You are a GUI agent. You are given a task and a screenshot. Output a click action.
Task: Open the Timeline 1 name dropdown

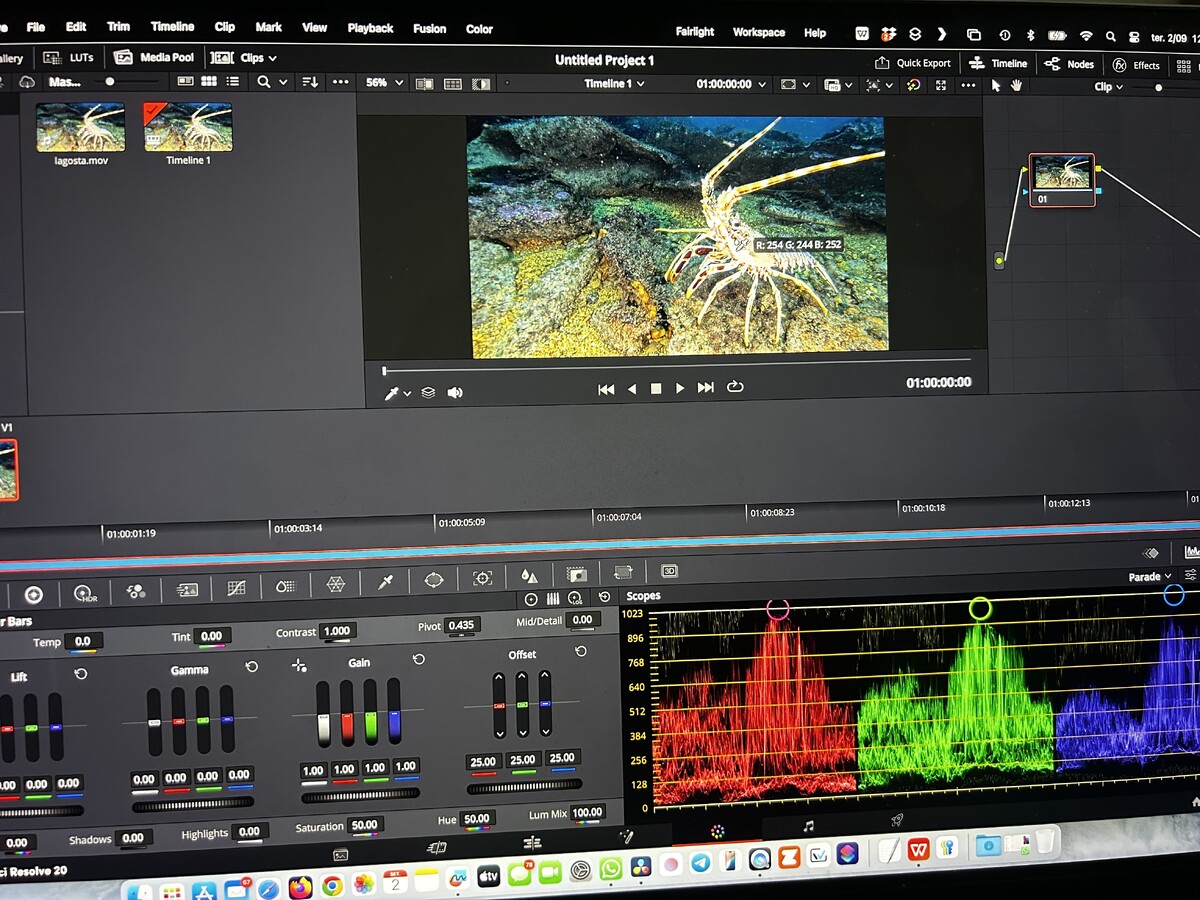click(x=614, y=84)
